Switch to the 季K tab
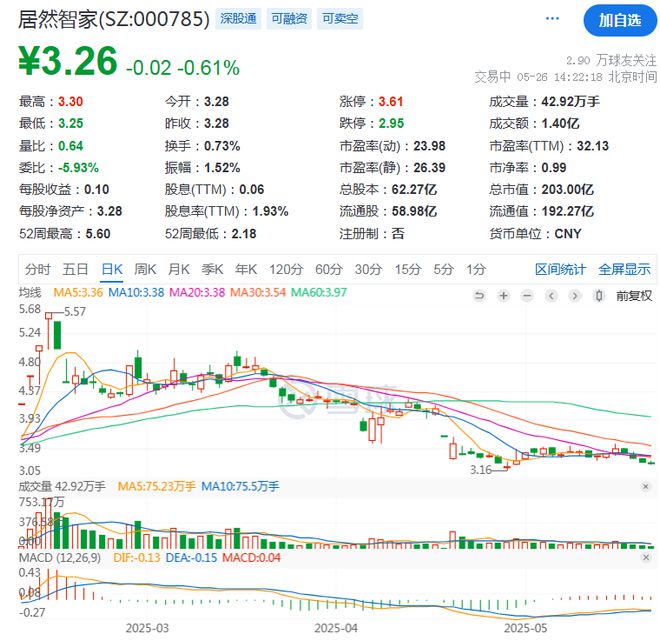Viewport: 660px width, 641px height. point(212,269)
